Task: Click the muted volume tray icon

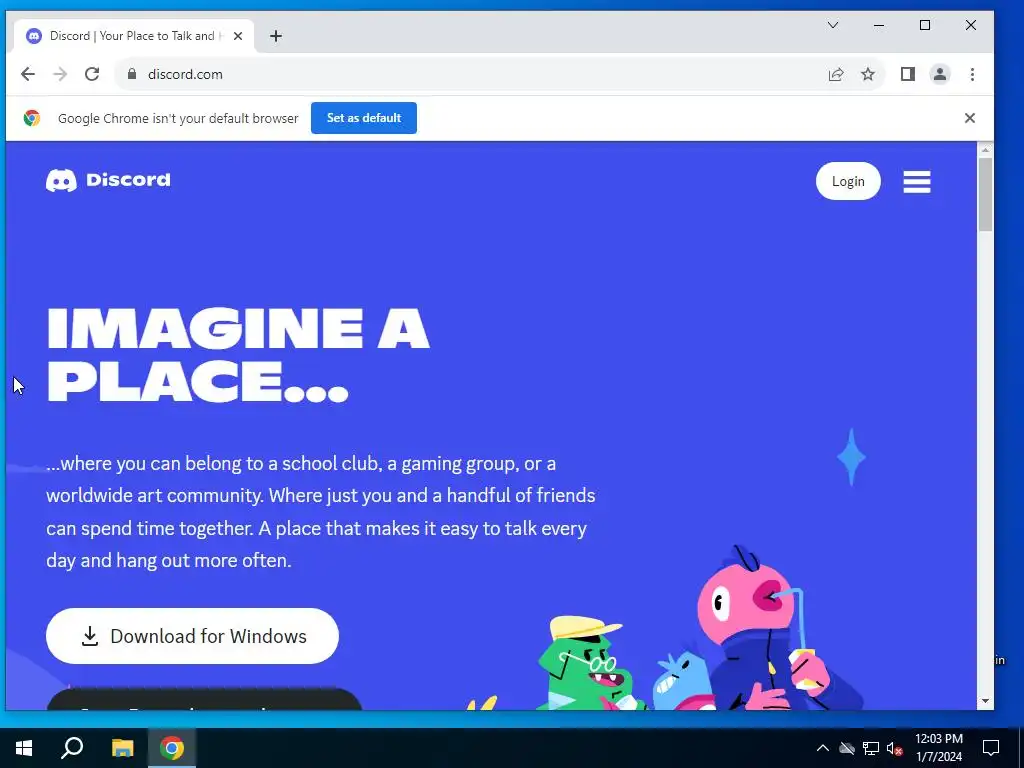Action: (895, 748)
